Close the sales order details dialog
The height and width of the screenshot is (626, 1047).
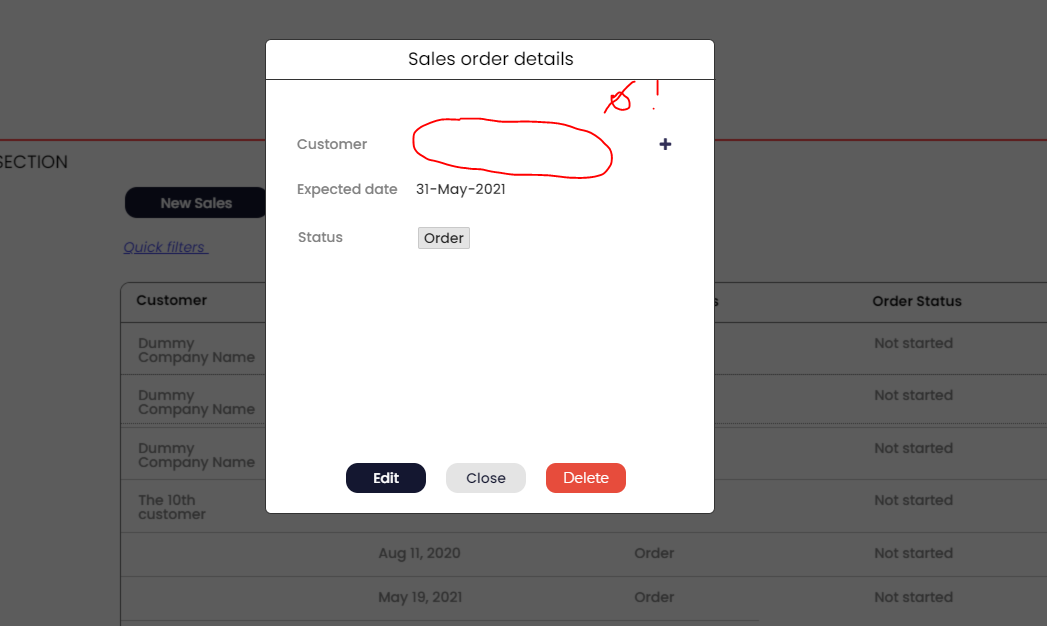pos(485,478)
